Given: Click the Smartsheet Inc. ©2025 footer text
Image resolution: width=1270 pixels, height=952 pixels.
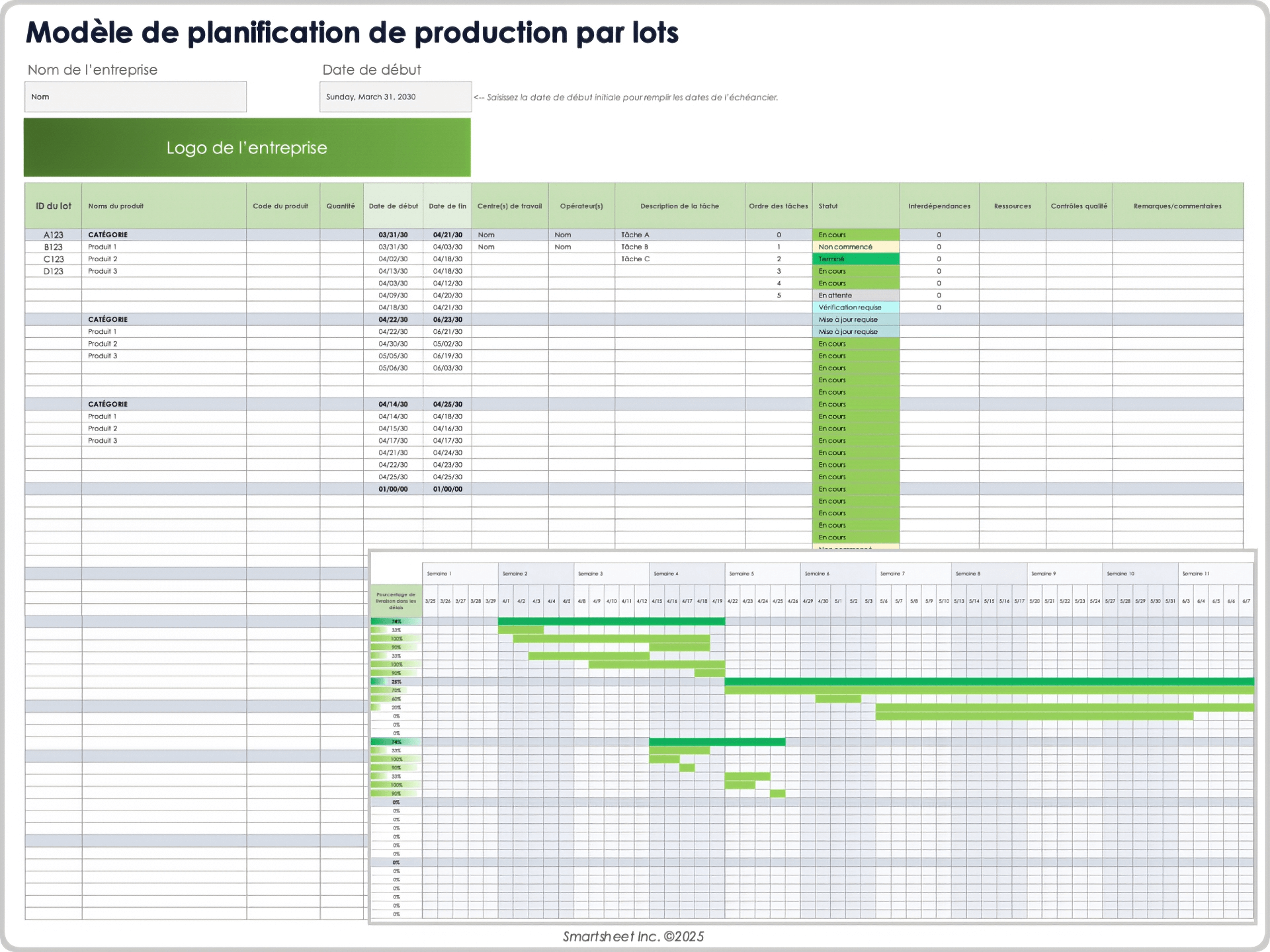Looking at the screenshot, I should pyautogui.click(x=633, y=935).
